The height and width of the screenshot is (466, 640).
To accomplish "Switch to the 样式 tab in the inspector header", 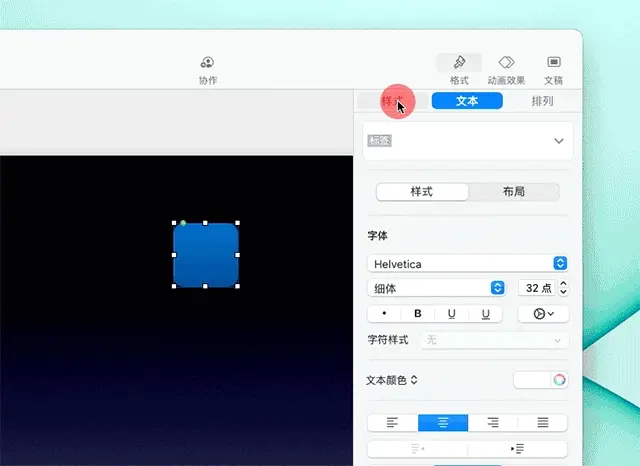I will pos(392,101).
